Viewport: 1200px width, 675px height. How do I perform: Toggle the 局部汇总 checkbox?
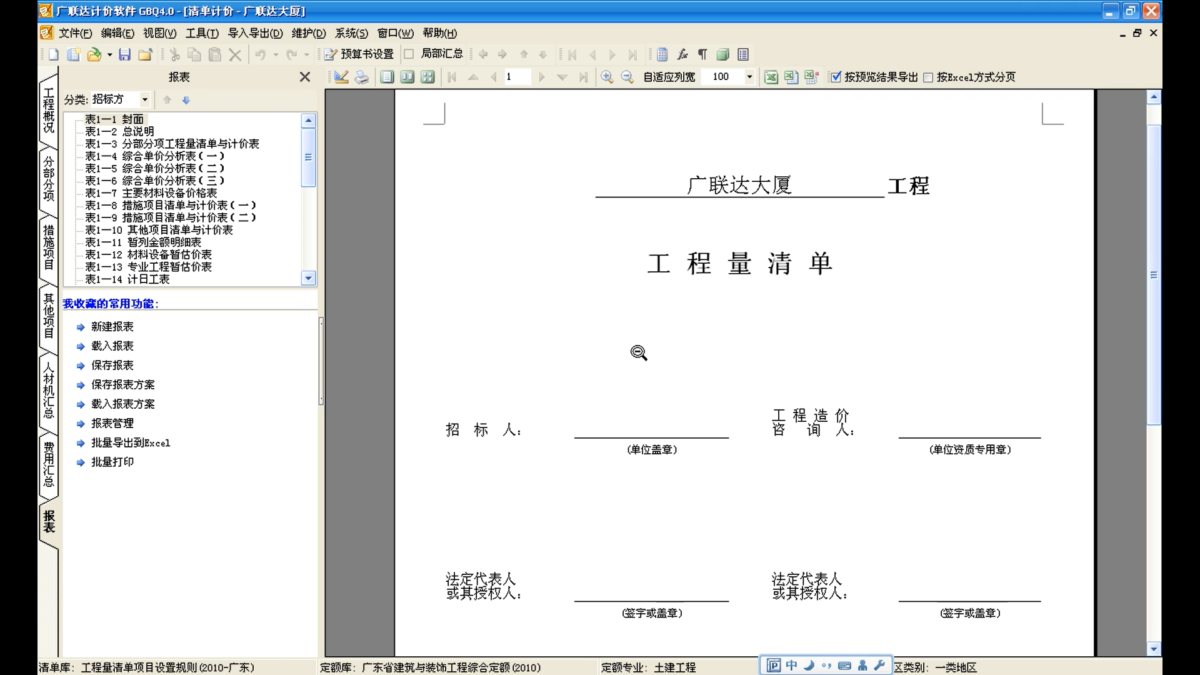[409, 55]
